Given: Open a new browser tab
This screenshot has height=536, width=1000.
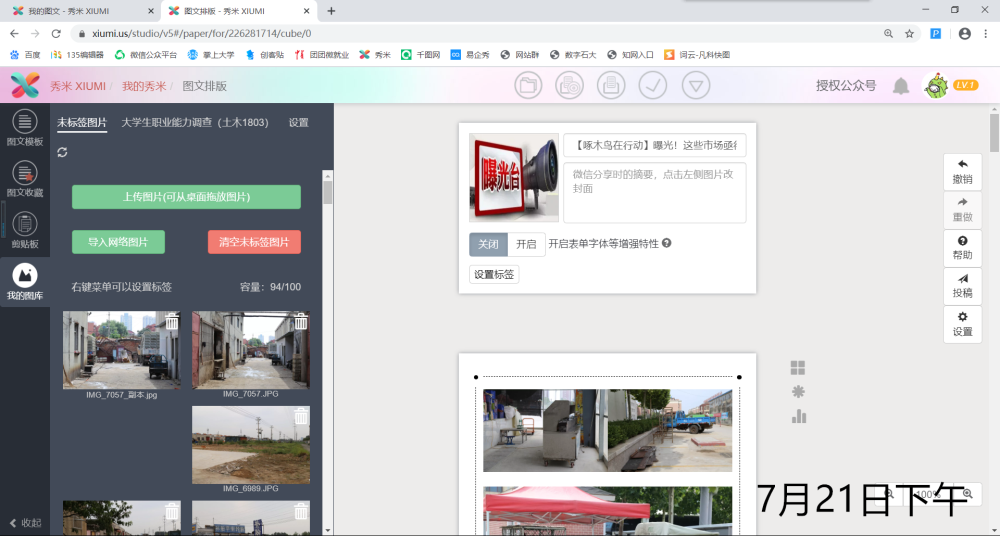Looking at the screenshot, I should pos(331,11).
